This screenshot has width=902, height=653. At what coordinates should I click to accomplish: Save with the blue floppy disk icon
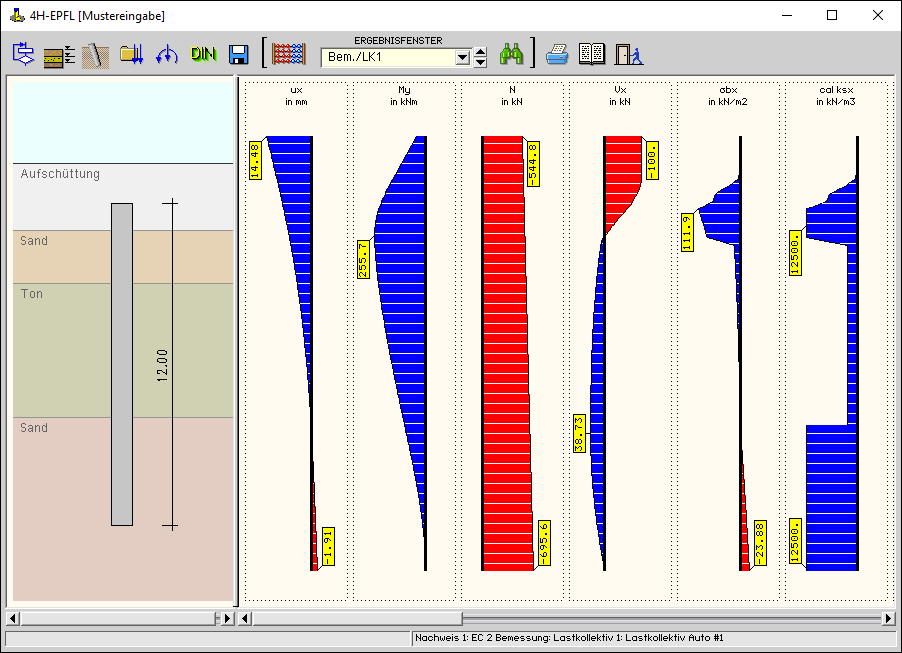(238, 54)
